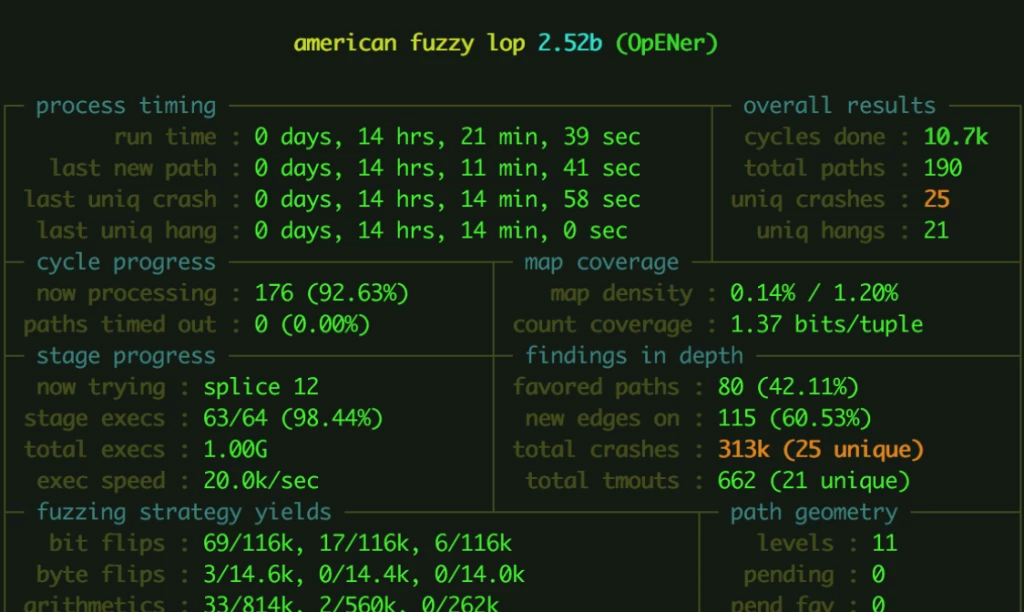Click the process timing panel header
This screenshot has height=612, width=1024.
click(125, 105)
